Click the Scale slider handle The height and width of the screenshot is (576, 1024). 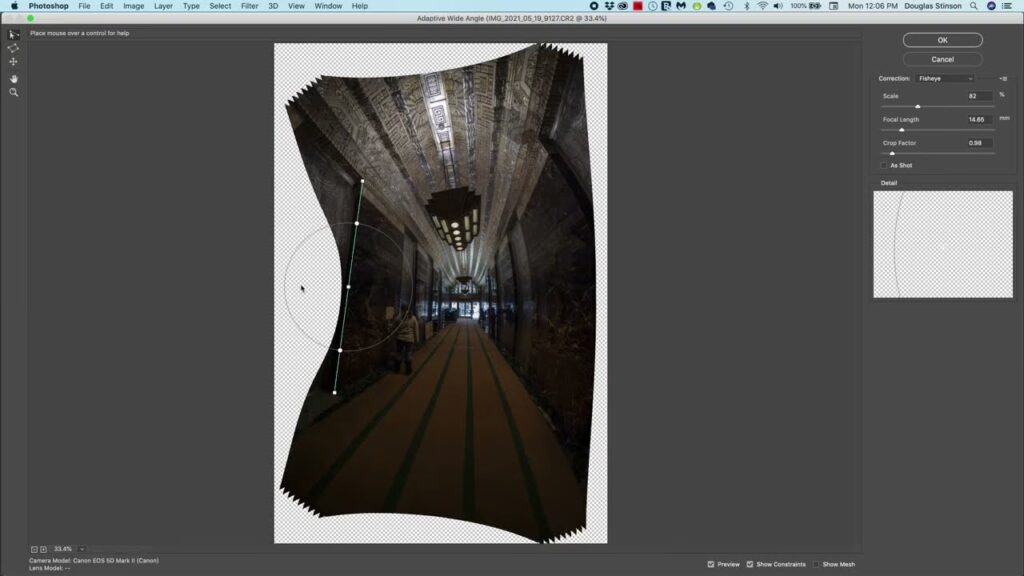coord(918,106)
